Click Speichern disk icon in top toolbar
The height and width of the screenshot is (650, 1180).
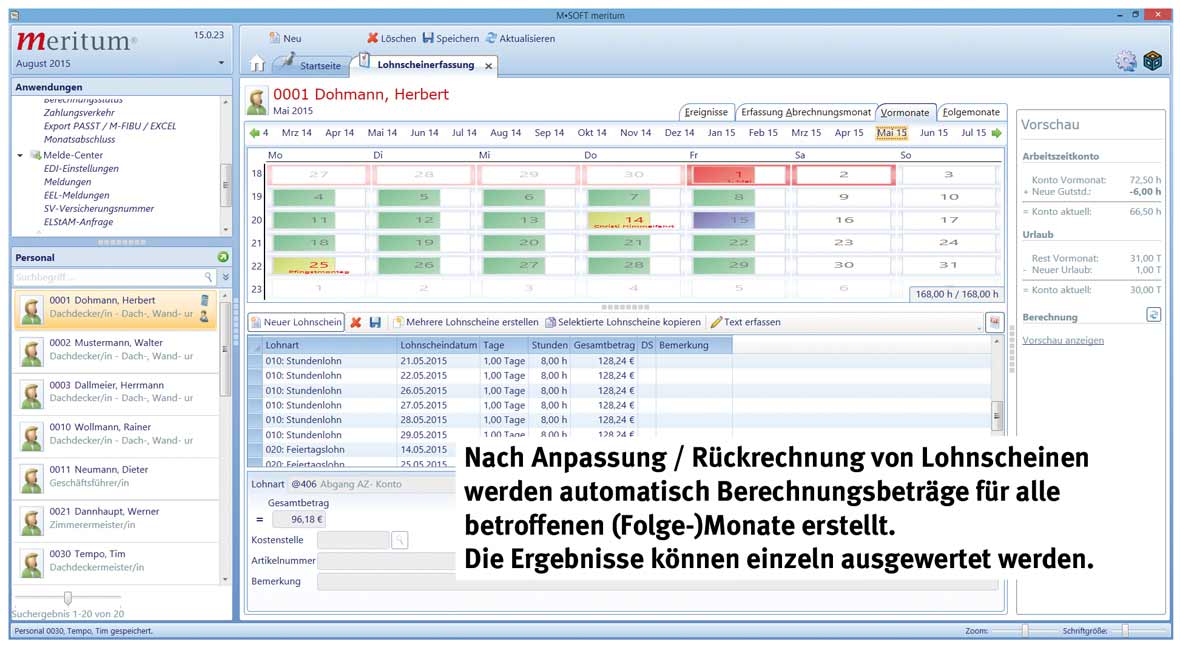428,38
